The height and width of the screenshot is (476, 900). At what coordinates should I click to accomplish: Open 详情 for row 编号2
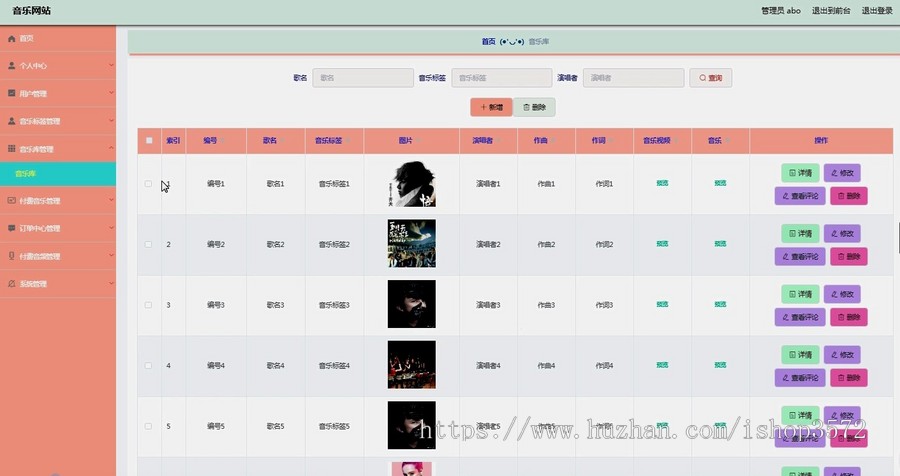(800, 234)
